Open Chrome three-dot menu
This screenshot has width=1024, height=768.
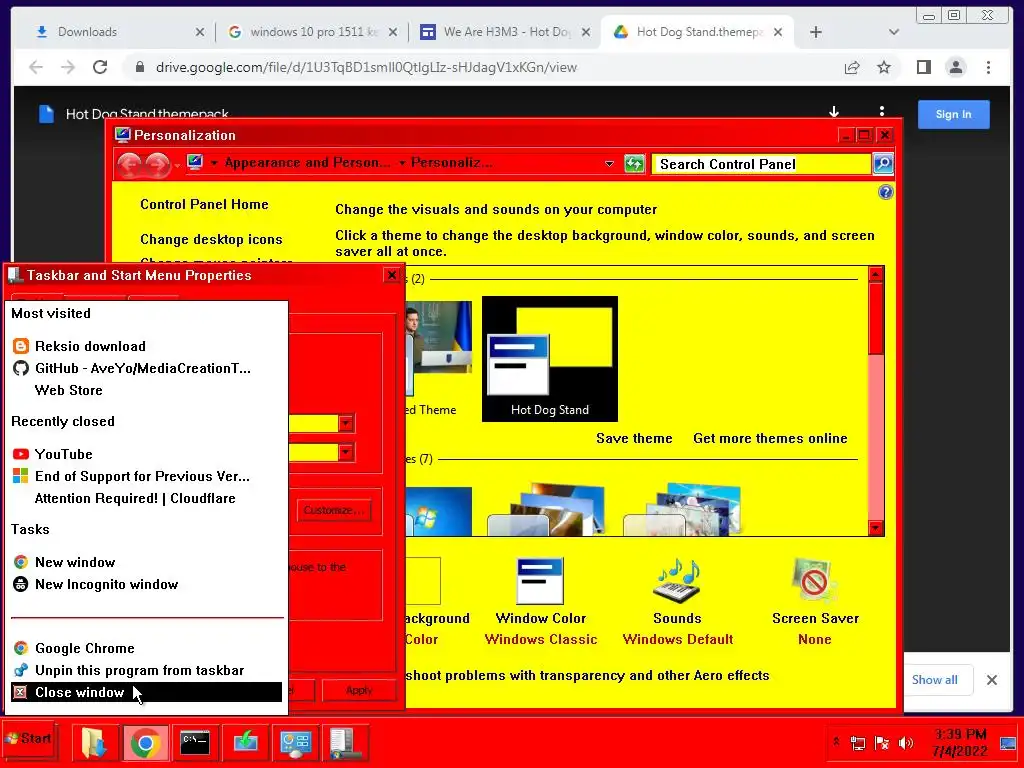coord(988,67)
